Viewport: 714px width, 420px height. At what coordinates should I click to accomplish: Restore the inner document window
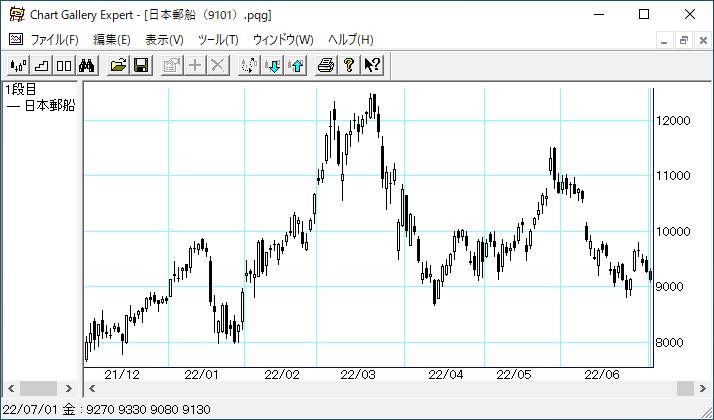coord(684,40)
